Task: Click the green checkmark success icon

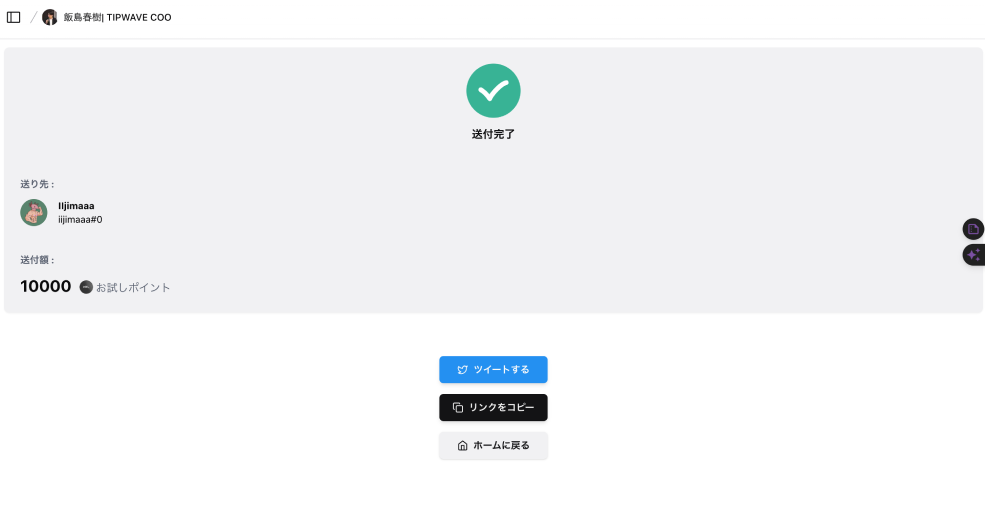Action: (x=493, y=91)
